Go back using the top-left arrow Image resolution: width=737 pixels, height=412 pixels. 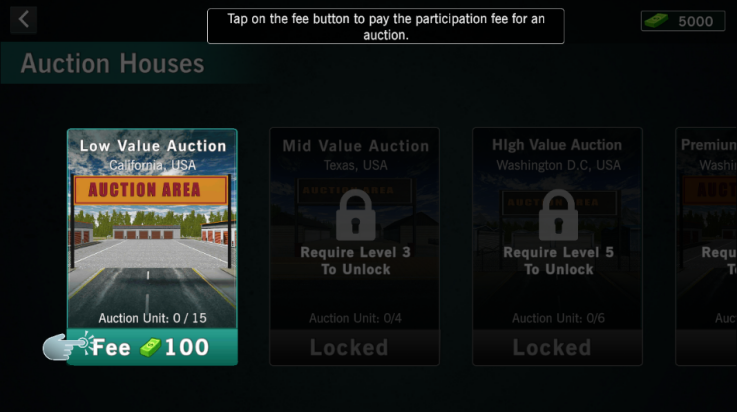24,20
